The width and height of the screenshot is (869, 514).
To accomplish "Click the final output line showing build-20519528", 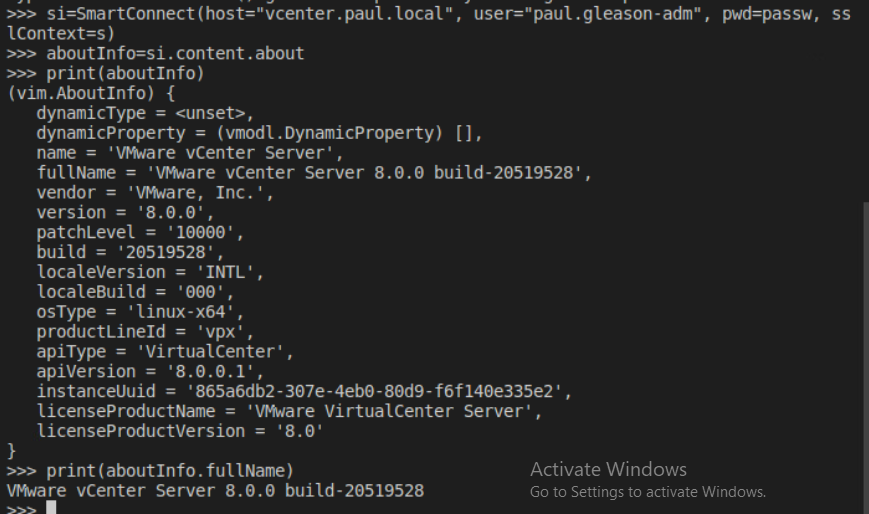I will click(x=215, y=490).
